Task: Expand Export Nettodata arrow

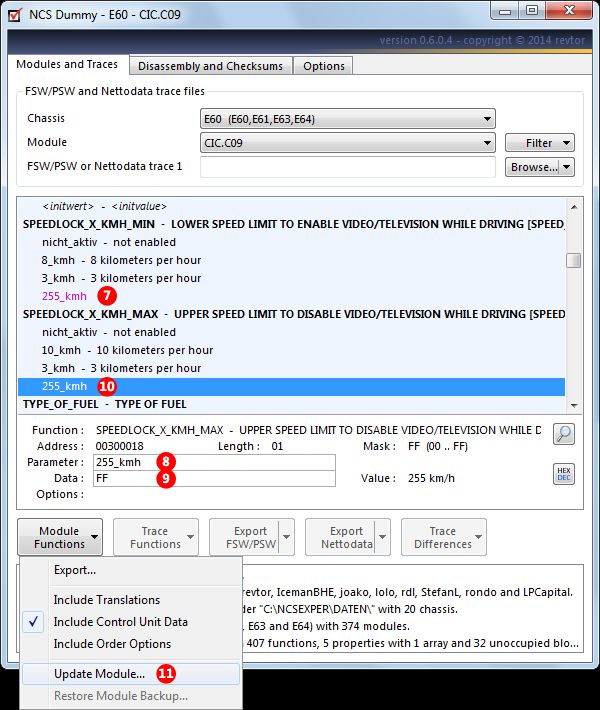Action: pyautogui.click(x=383, y=537)
